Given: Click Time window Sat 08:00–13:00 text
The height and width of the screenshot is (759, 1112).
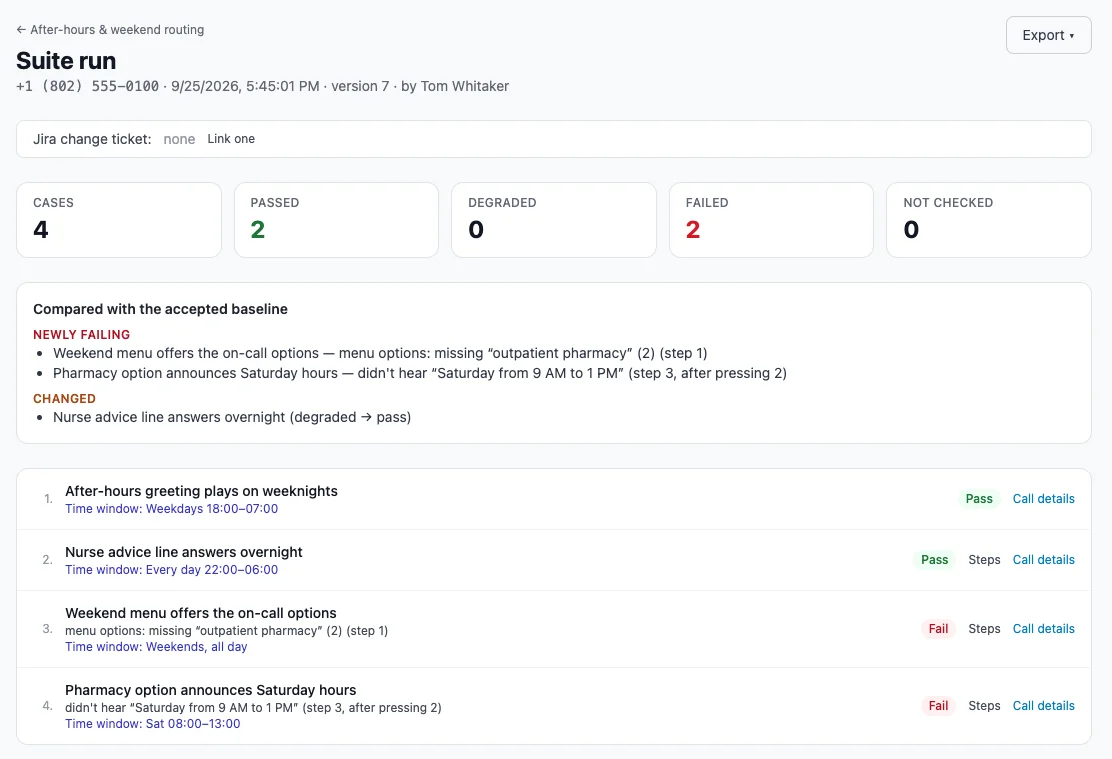Looking at the screenshot, I should click(x=152, y=724).
